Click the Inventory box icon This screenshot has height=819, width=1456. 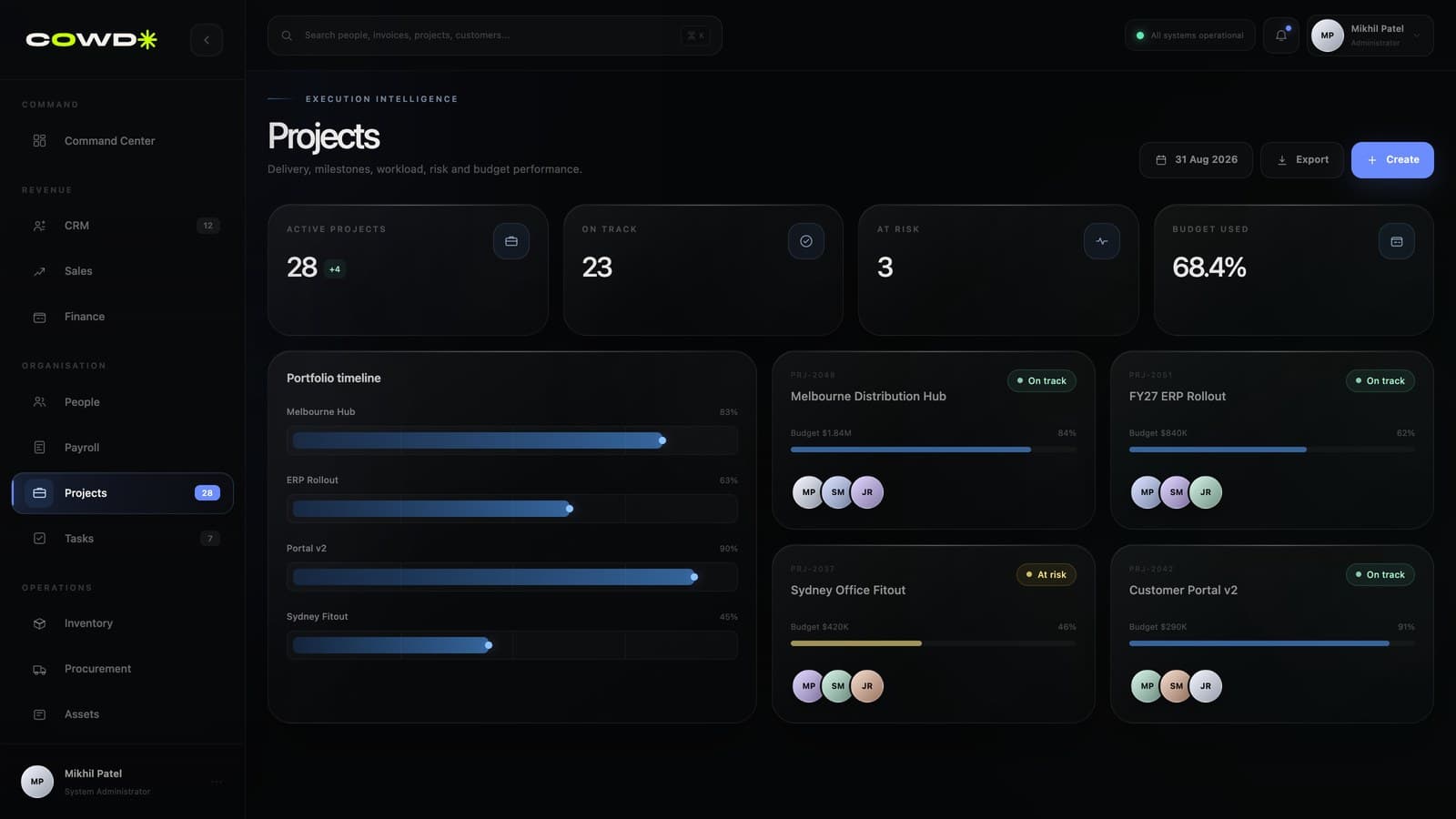(x=39, y=623)
